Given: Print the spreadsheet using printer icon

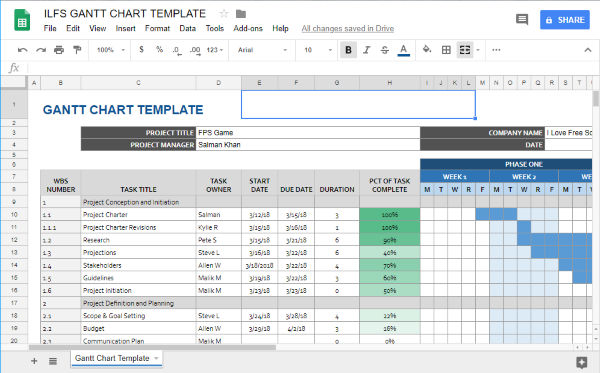Looking at the screenshot, I should (59, 50).
